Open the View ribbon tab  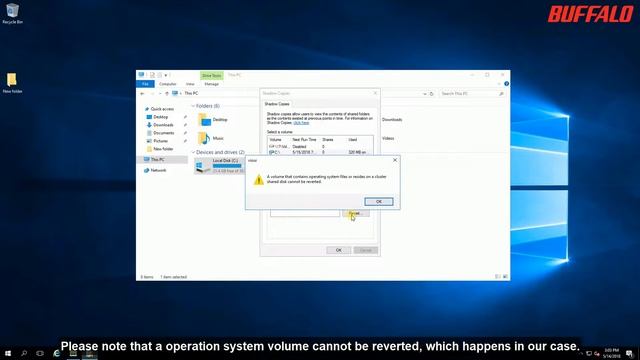pyautogui.click(x=190, y=84)
